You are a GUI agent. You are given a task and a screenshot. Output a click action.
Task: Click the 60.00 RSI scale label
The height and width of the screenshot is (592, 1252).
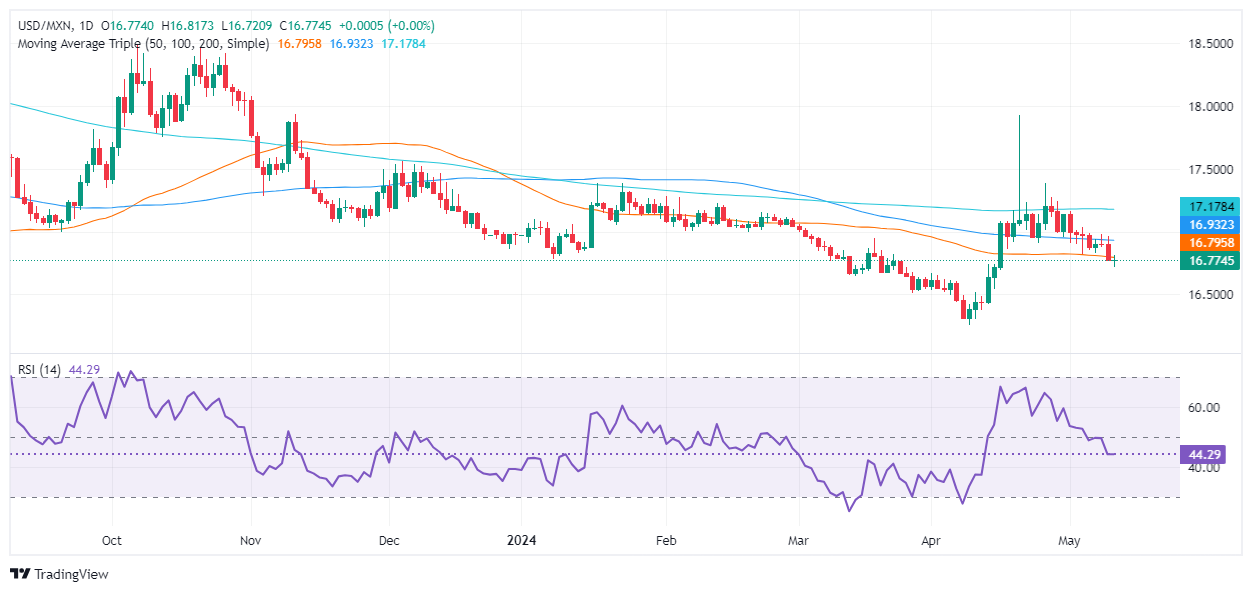[x=1204, y=408]
